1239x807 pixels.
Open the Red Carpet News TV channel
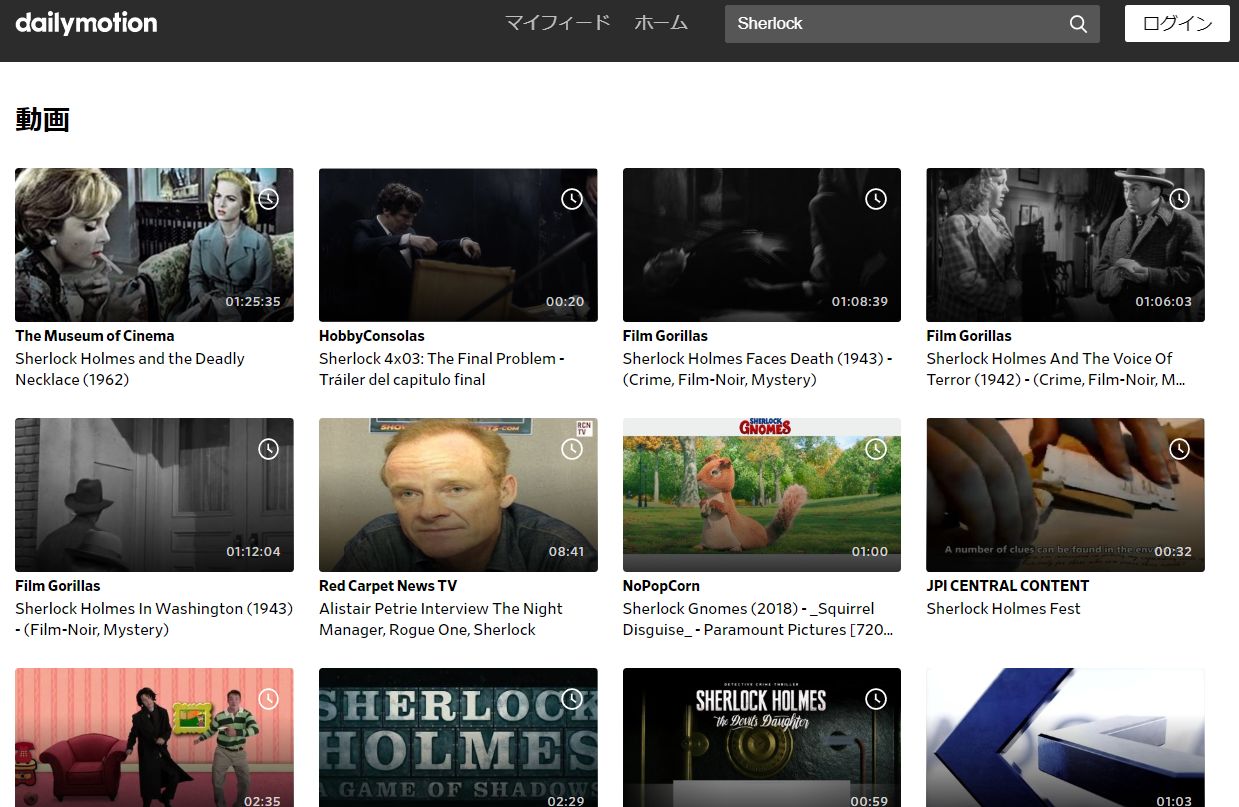[x=388, y=586]
